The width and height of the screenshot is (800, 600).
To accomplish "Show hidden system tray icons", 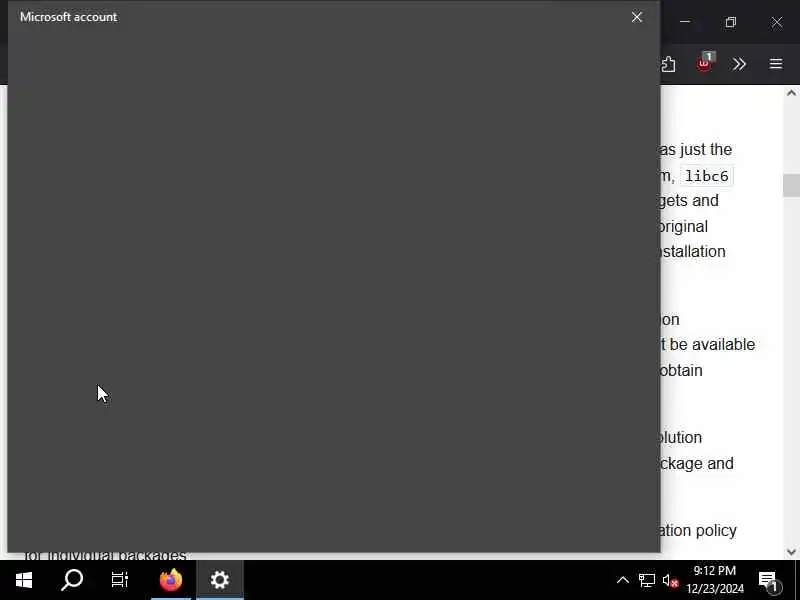I will [x=623, y=580].
